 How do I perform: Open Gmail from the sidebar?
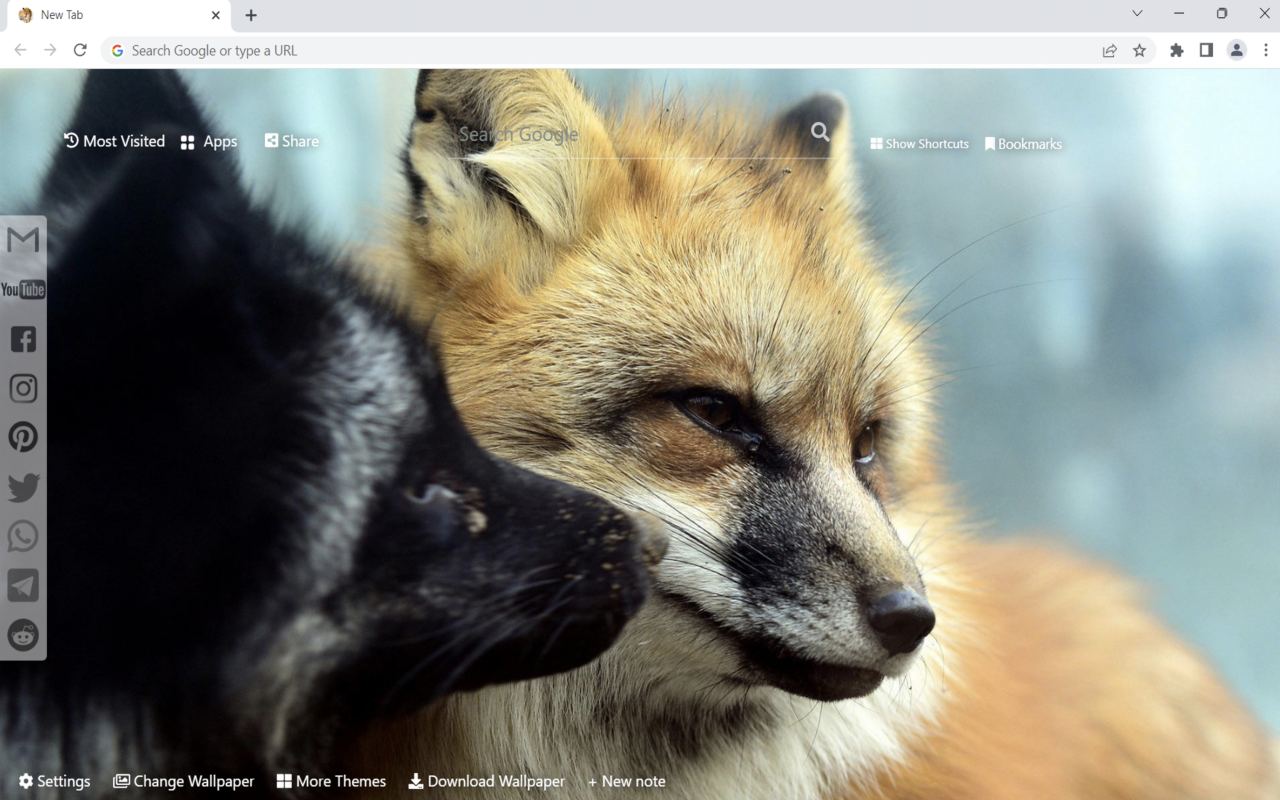pyautogui.click(x=23, y=240)
